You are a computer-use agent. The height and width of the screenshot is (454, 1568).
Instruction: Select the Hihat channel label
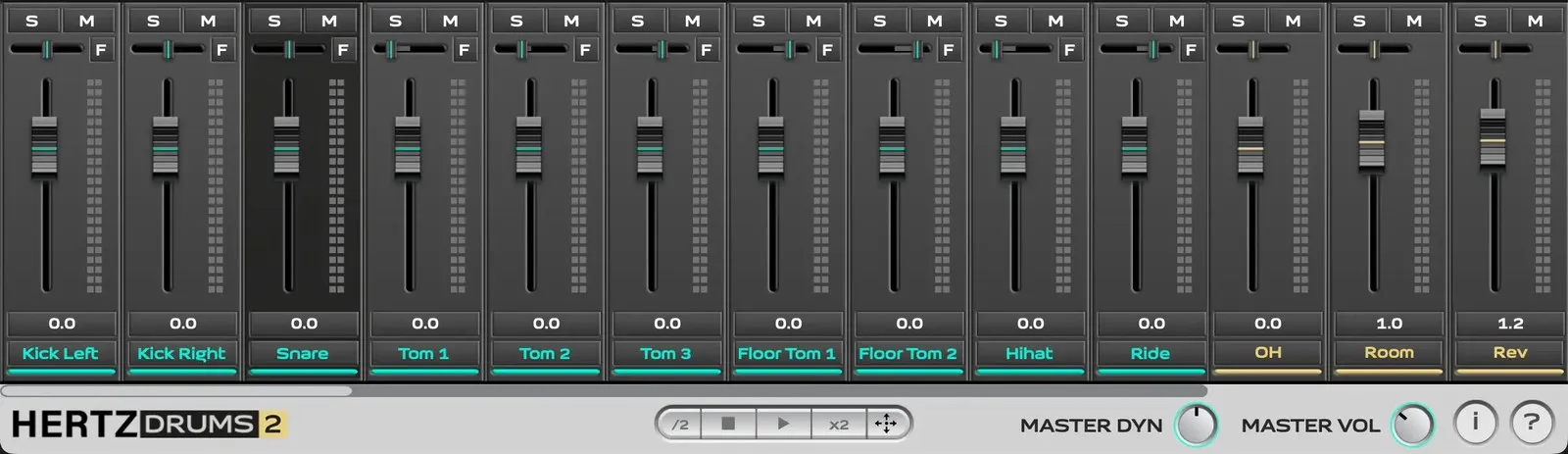coord(1029,353)
